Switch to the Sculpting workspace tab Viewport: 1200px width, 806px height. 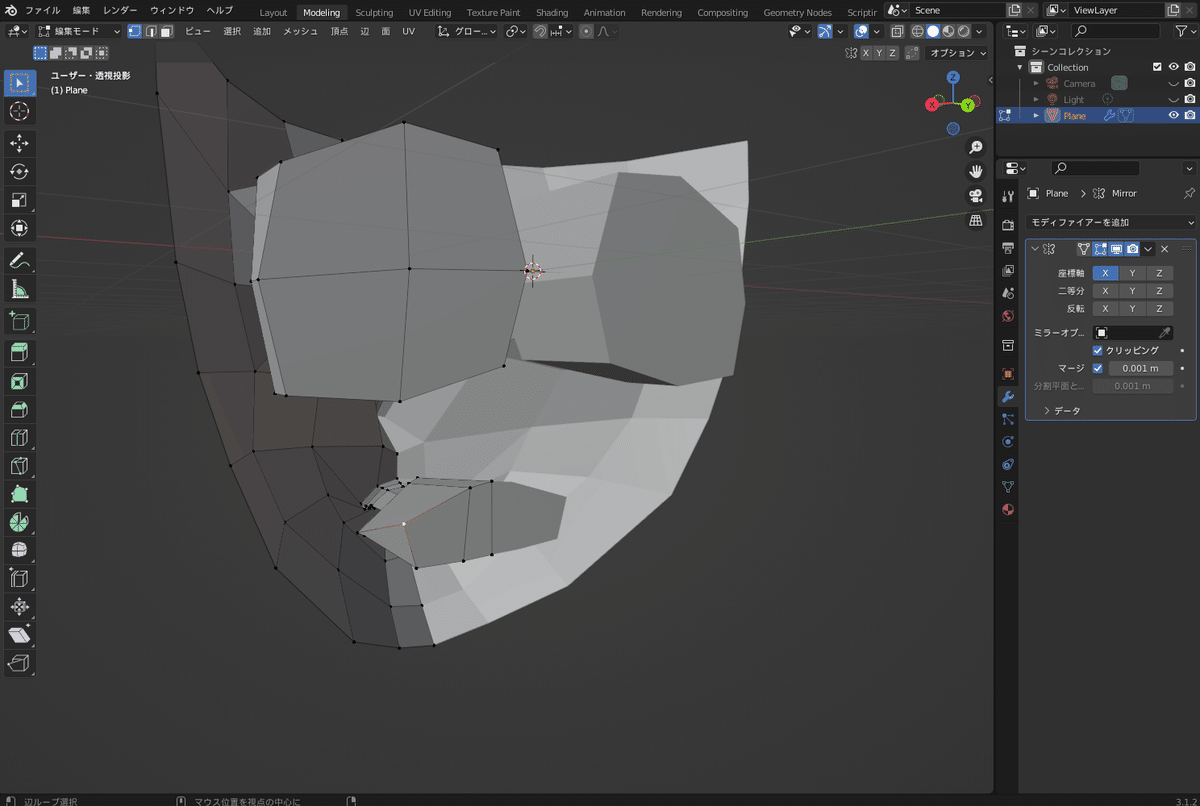[374, 12]
